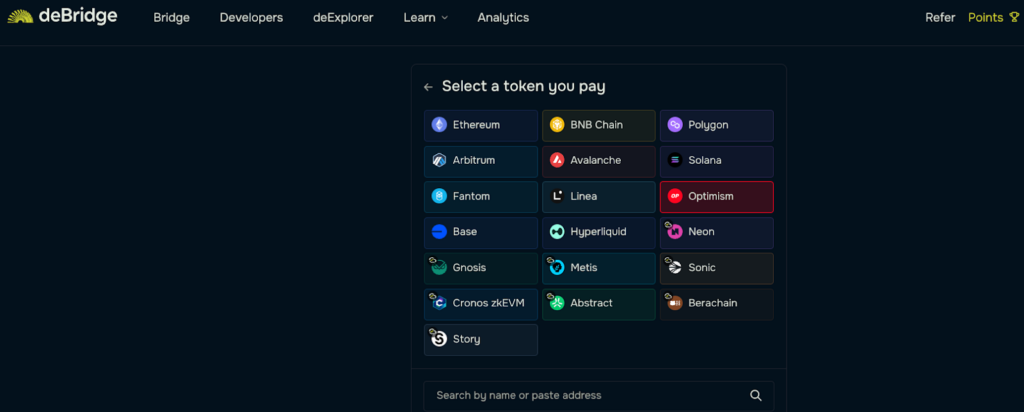Focus the search by name or address field

(599, 395)
